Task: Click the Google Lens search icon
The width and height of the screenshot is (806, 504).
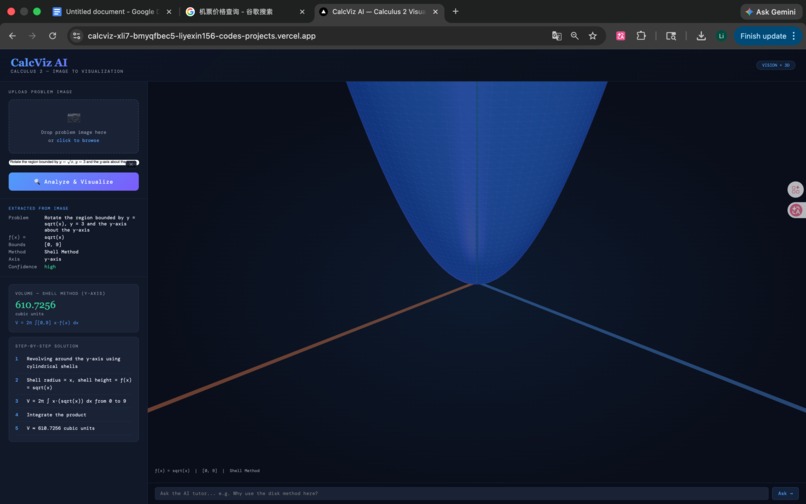Action: [671, 36]
